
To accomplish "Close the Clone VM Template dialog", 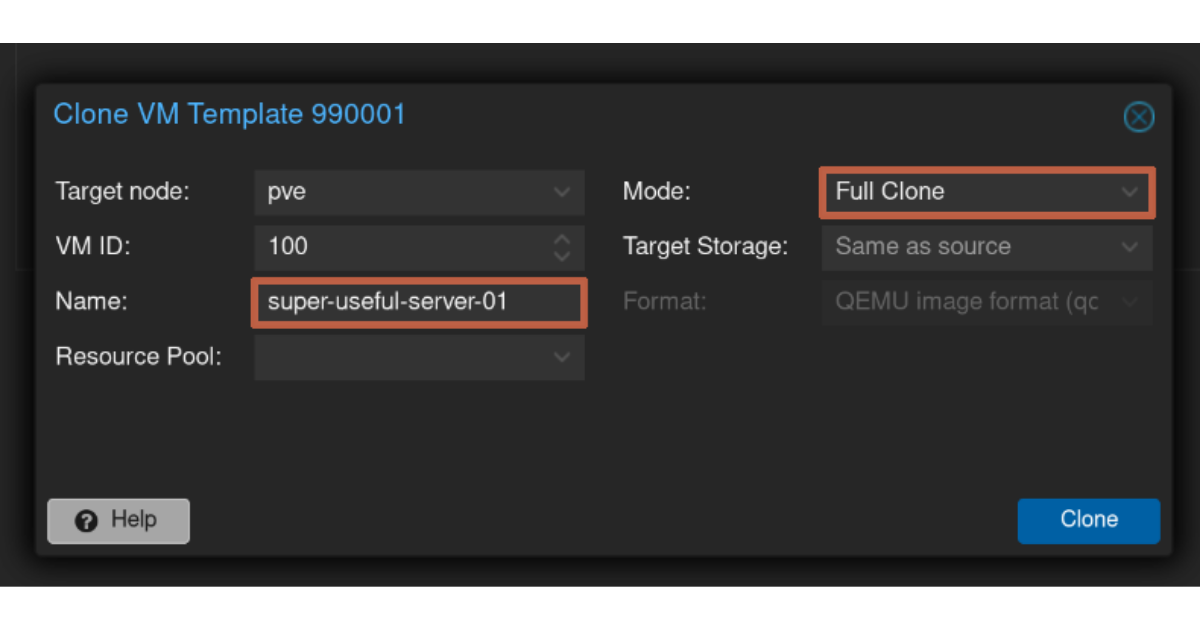I will tap(1138, 117).
